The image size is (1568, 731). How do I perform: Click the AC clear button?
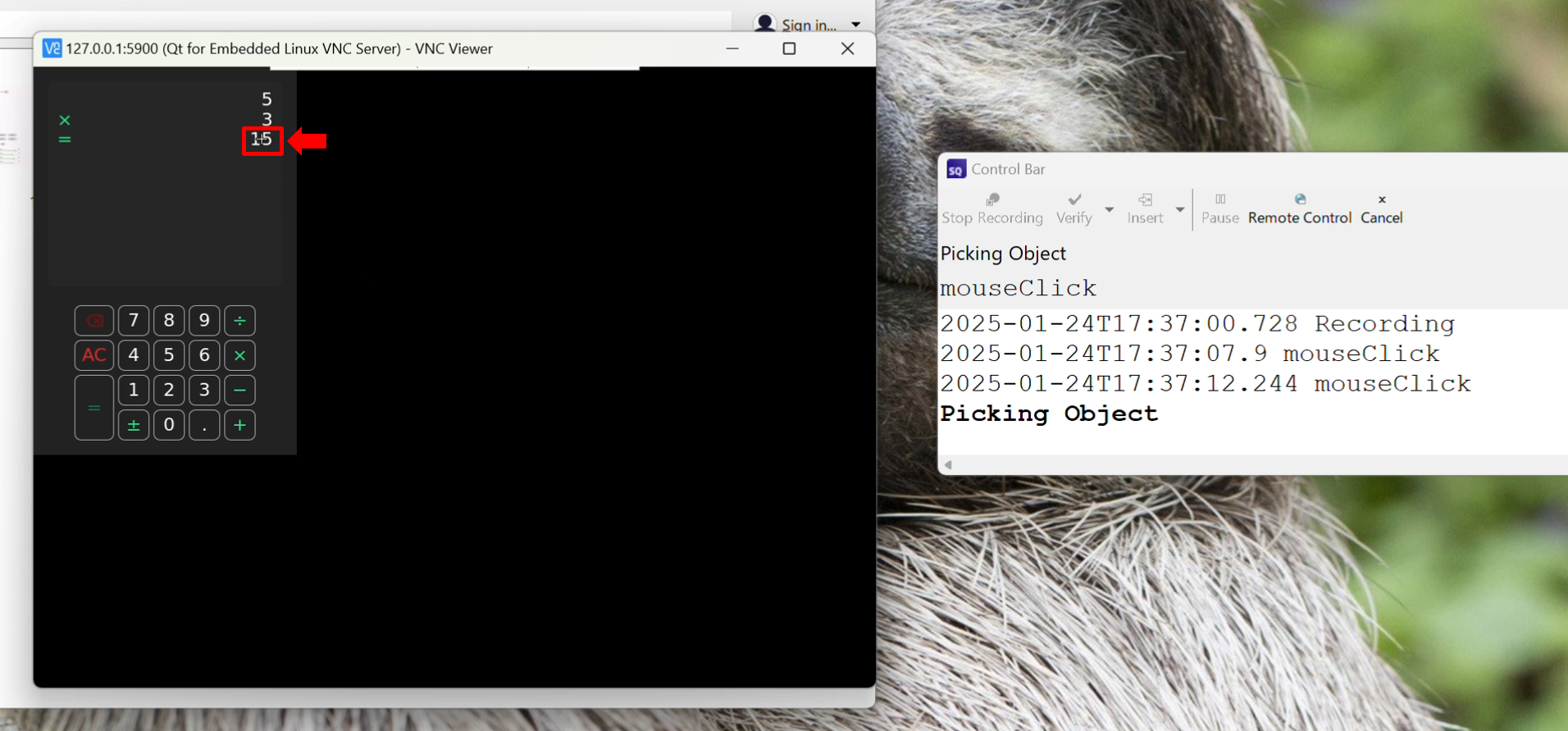pyautogui.click(x=93, y=355)
